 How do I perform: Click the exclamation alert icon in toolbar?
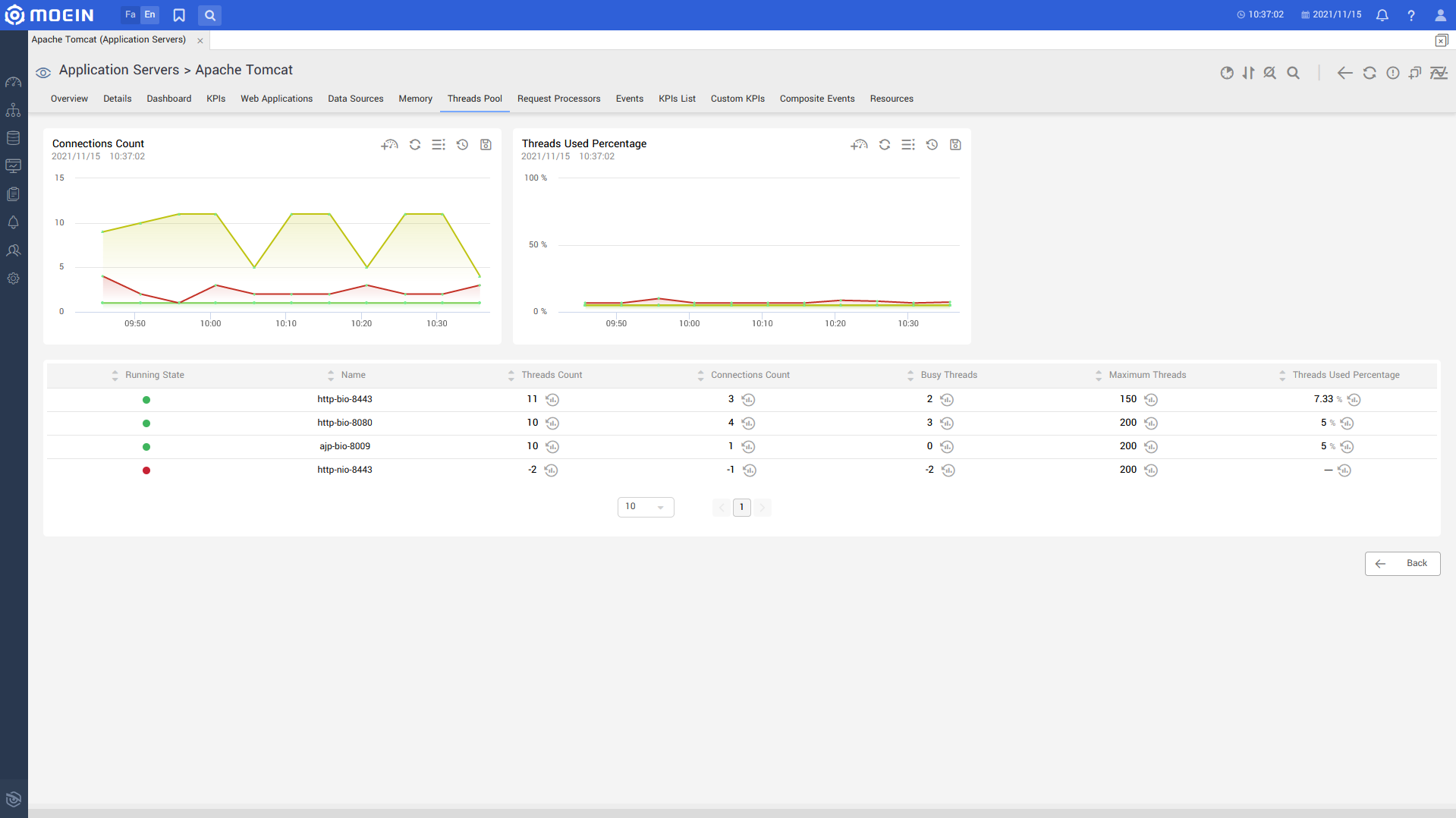(x=1393, y=73)
